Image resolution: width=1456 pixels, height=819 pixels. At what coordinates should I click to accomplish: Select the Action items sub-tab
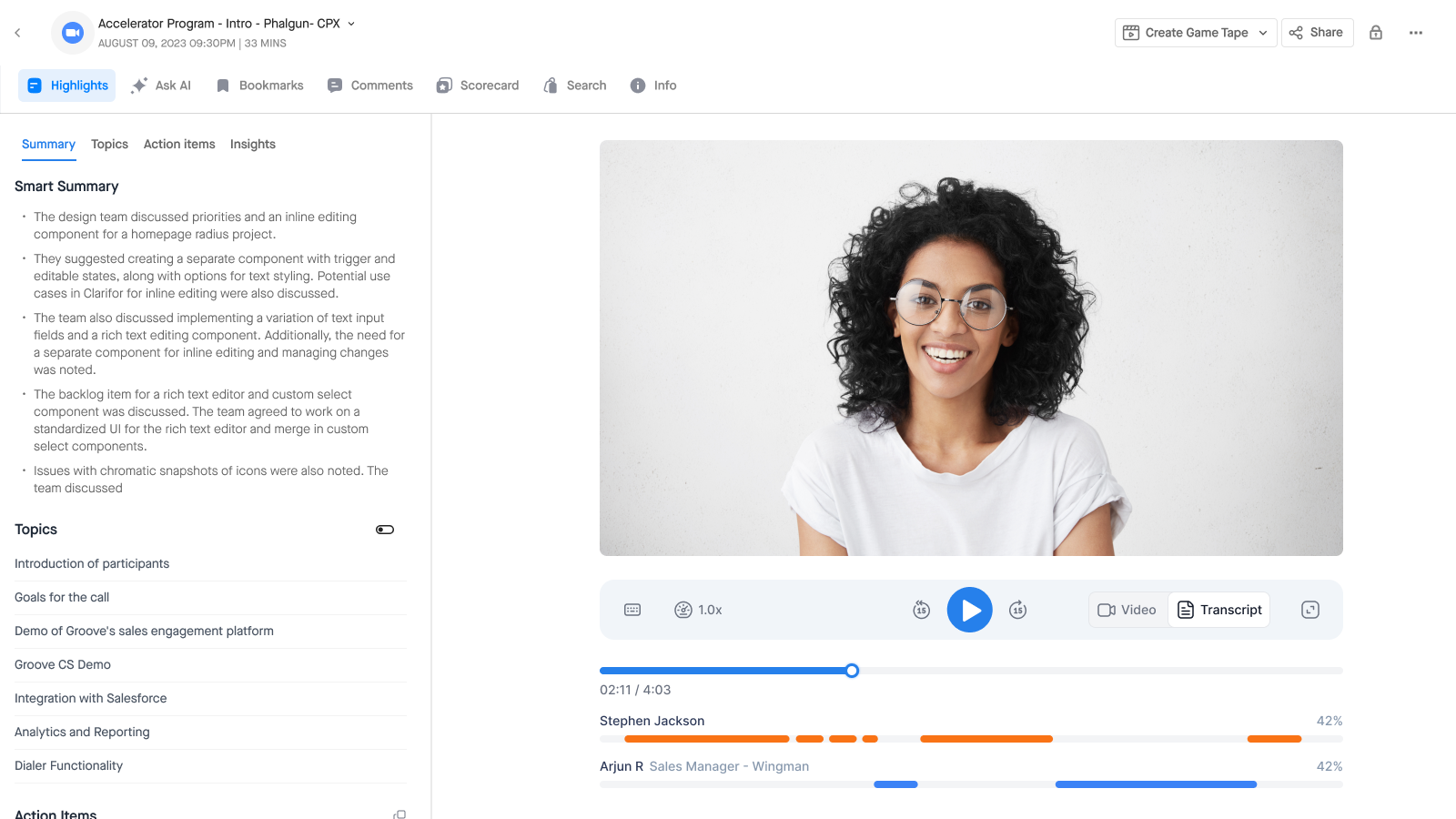click(x=179, y=145)
